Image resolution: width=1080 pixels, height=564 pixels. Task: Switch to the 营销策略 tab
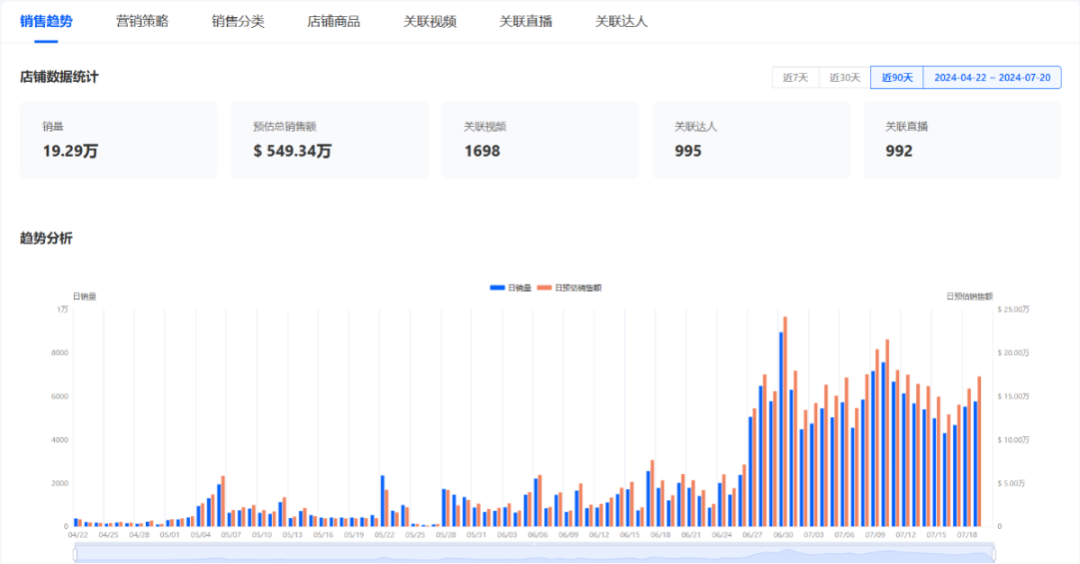pos(142,21)
